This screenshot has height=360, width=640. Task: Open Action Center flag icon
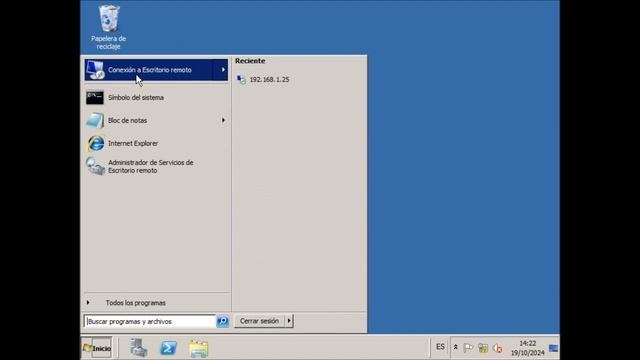pyautogui.click(x=468, y=348)
